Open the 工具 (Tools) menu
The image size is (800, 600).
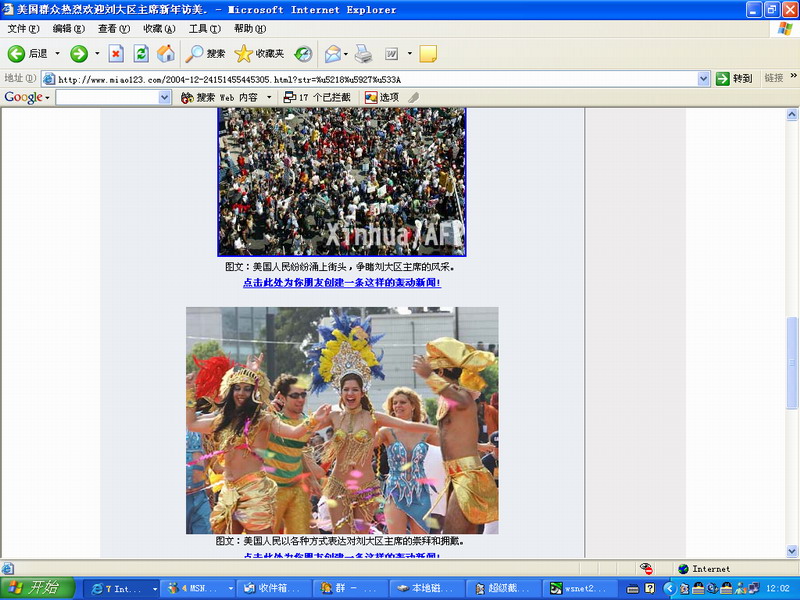[204, 29]
